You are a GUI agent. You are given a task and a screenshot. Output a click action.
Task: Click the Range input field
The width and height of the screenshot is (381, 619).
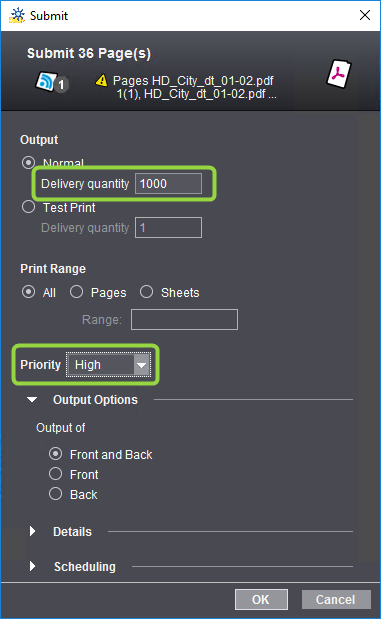[x=184, y=319]
